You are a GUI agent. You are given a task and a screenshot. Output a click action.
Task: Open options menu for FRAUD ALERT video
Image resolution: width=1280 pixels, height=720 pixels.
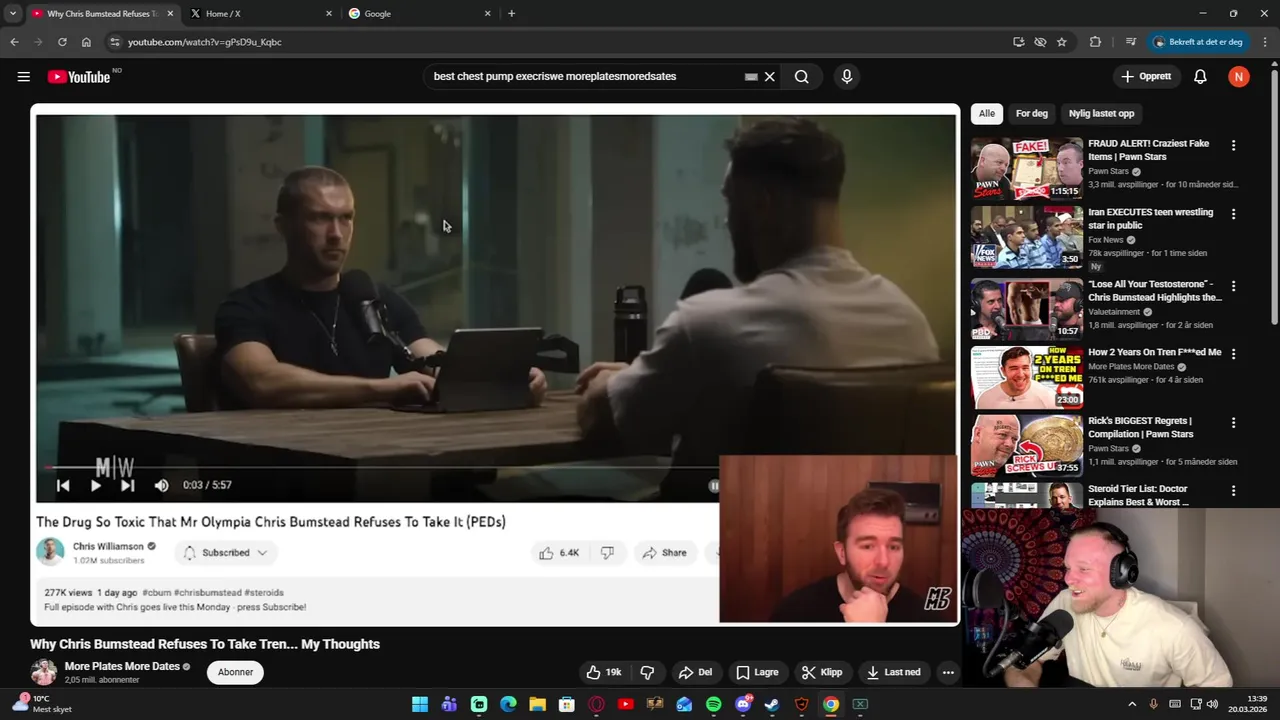[1233, 145]
